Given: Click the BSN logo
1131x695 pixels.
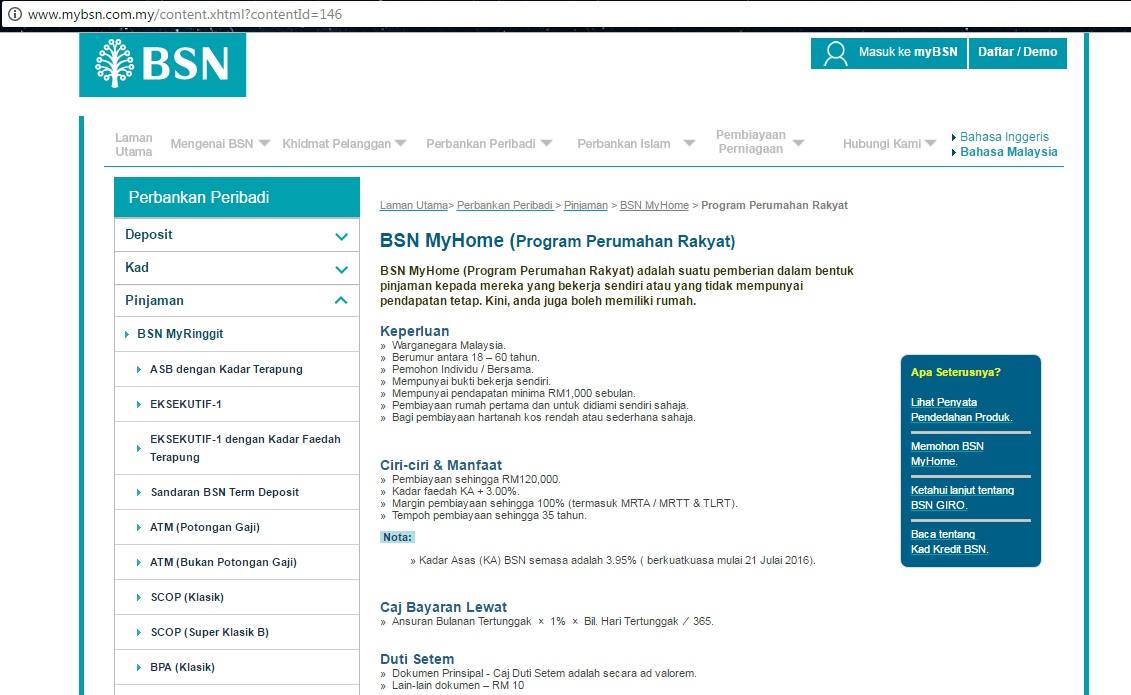Looking at the screenshot, I should tap(162, 64).
